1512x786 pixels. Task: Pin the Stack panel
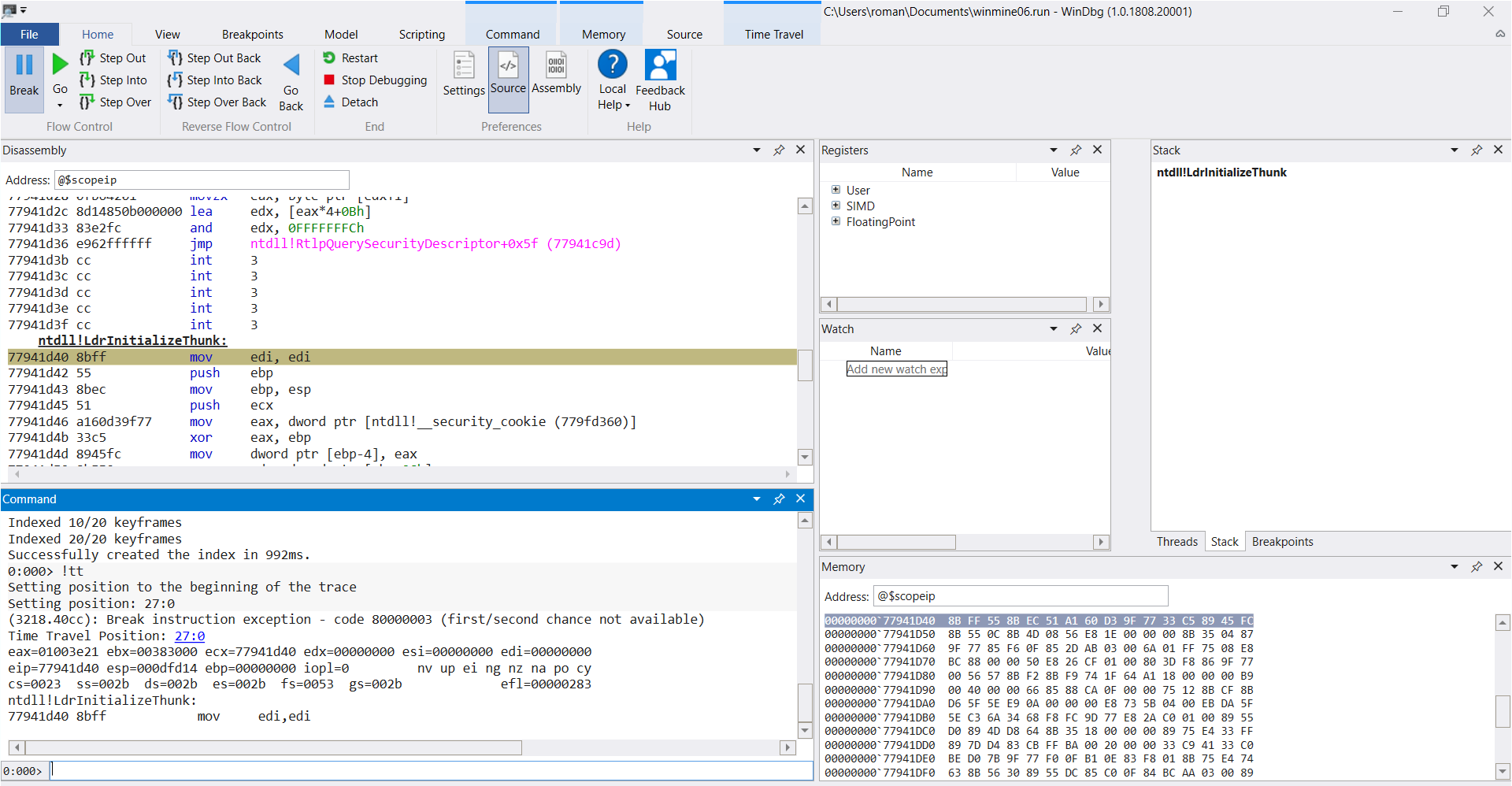tap(1477, 150)
